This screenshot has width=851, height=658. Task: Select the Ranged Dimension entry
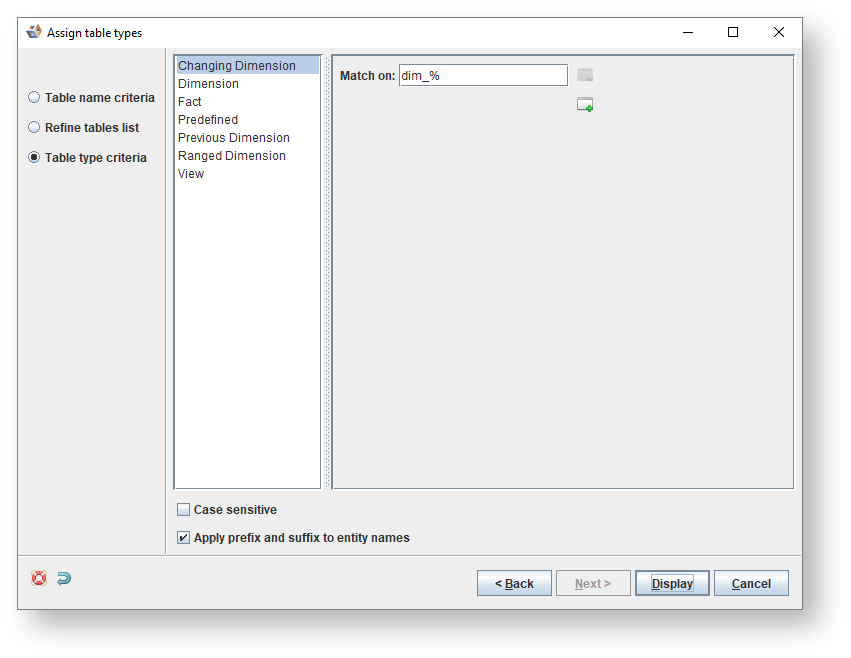[x=231, y=155]
